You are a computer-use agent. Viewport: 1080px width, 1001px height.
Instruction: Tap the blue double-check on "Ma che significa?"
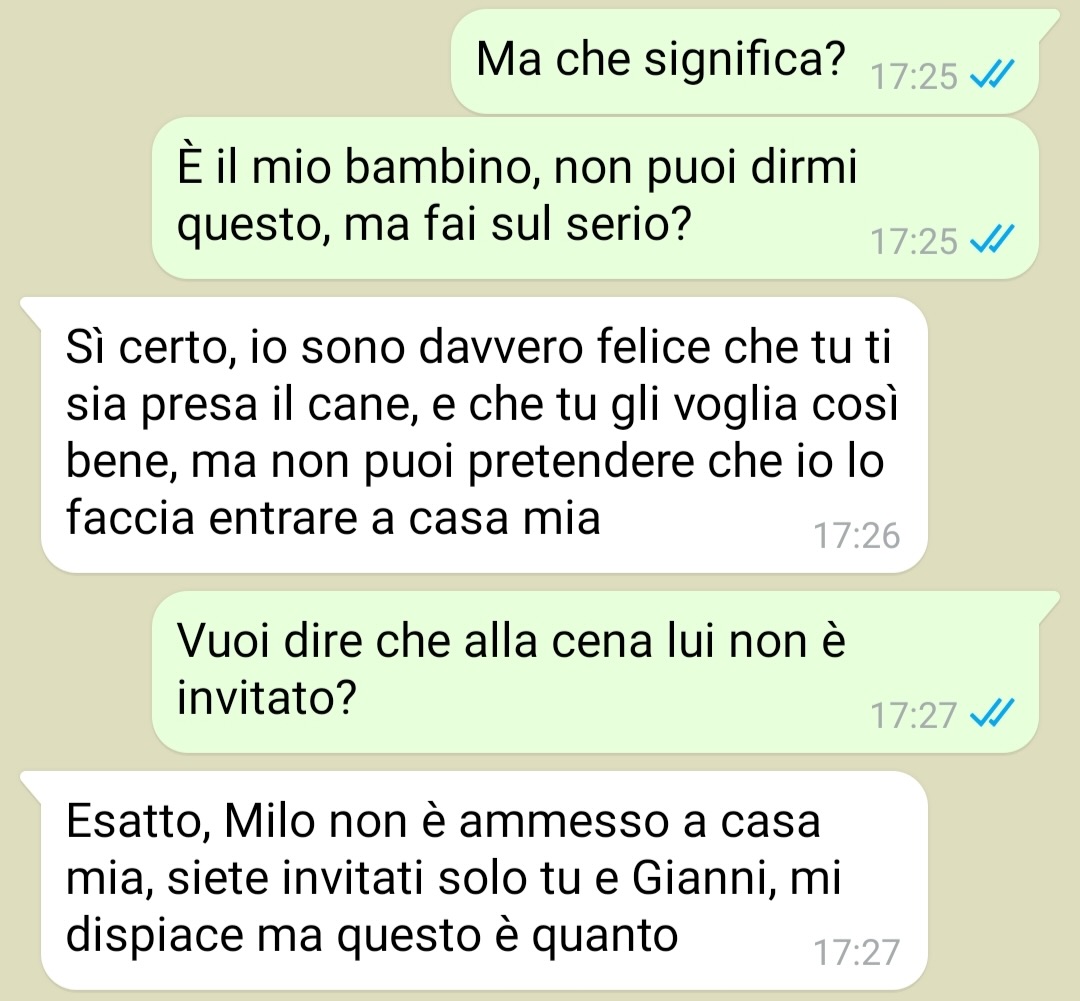point(992,74)
